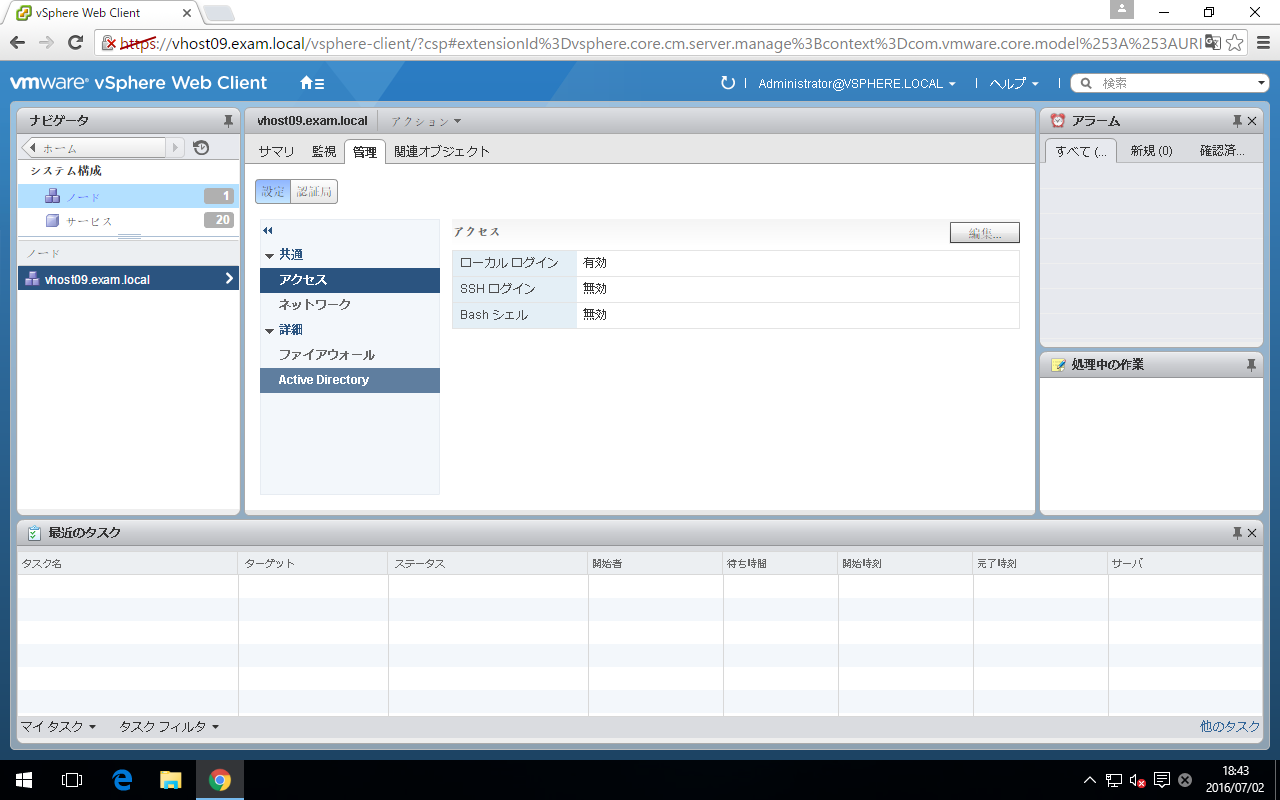1280x800 pixels.
Task: Open the Chrome hamburger menu
Action: coord(1262,42)
